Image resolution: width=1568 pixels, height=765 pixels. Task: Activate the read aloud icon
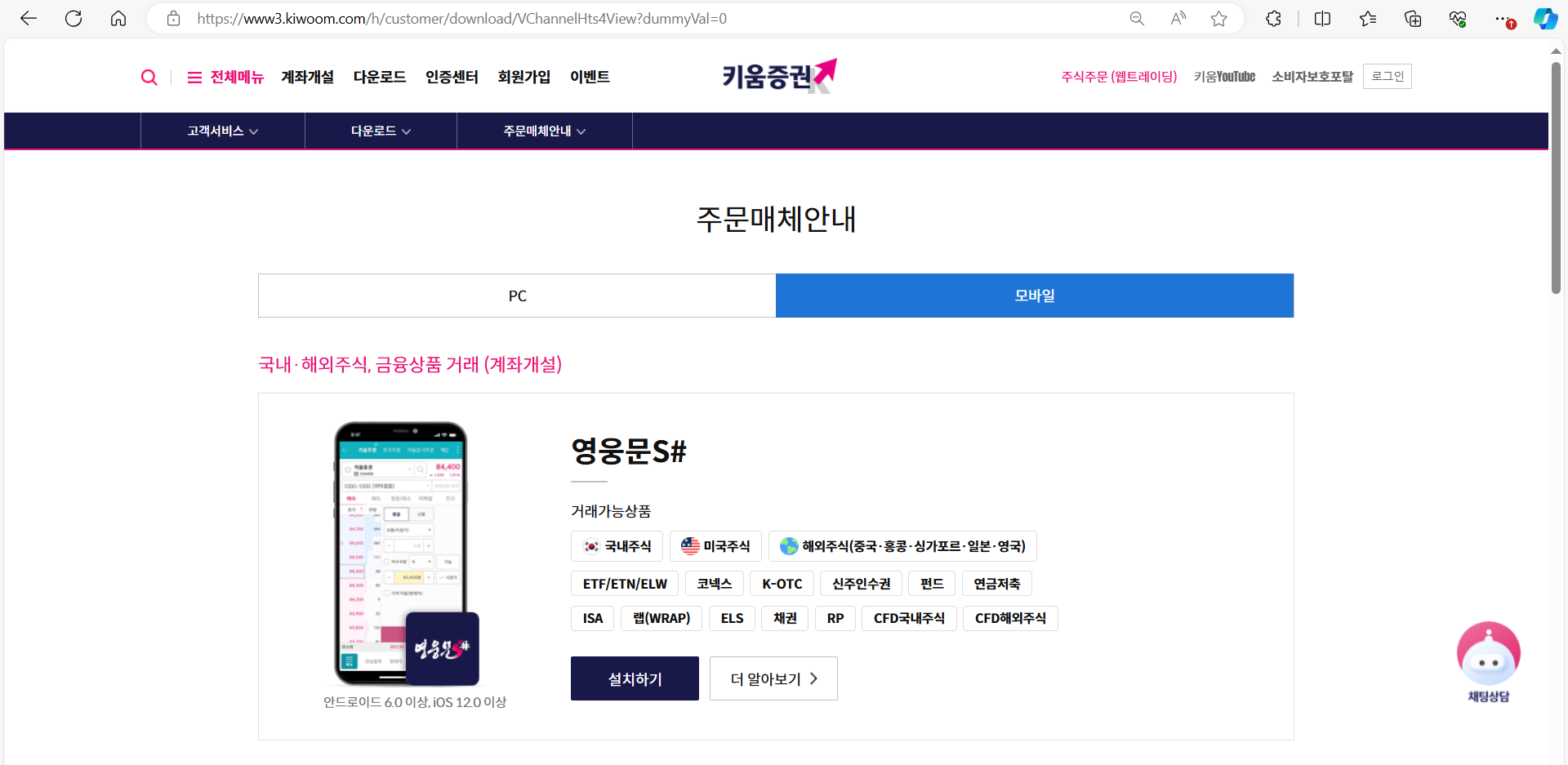coord(1178,18)
